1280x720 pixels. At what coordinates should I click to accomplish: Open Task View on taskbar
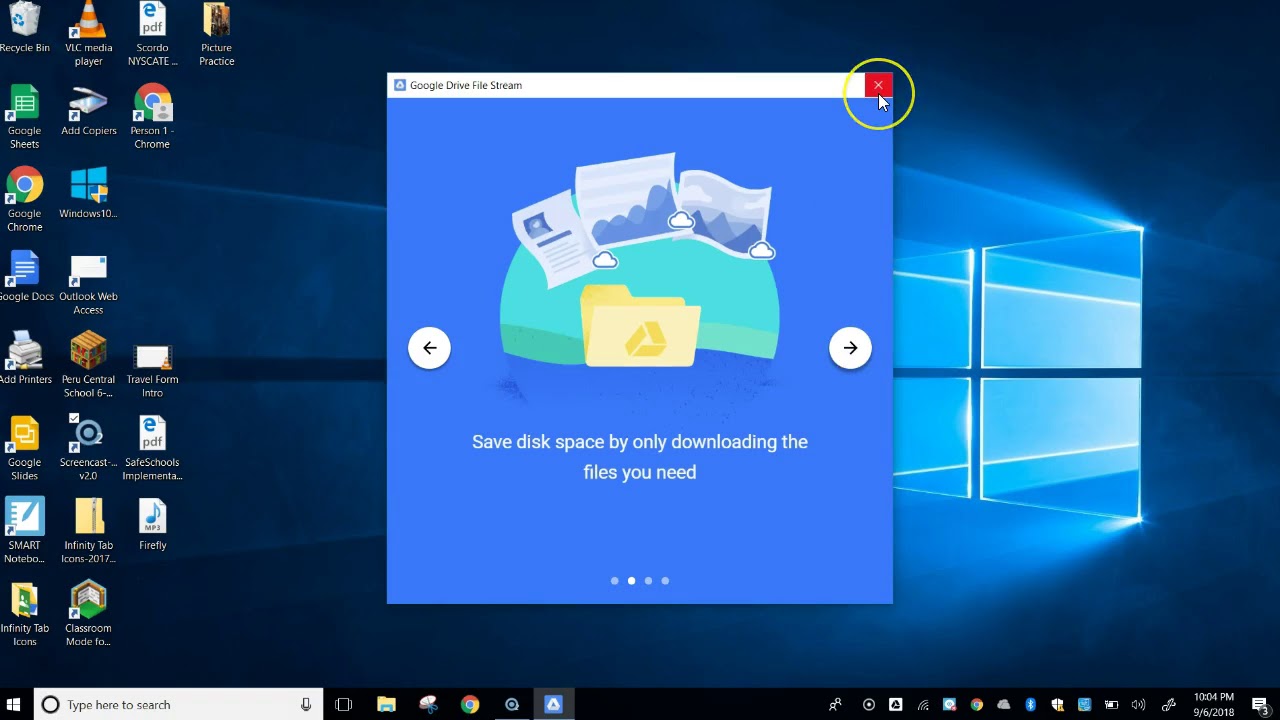(344, 705)
